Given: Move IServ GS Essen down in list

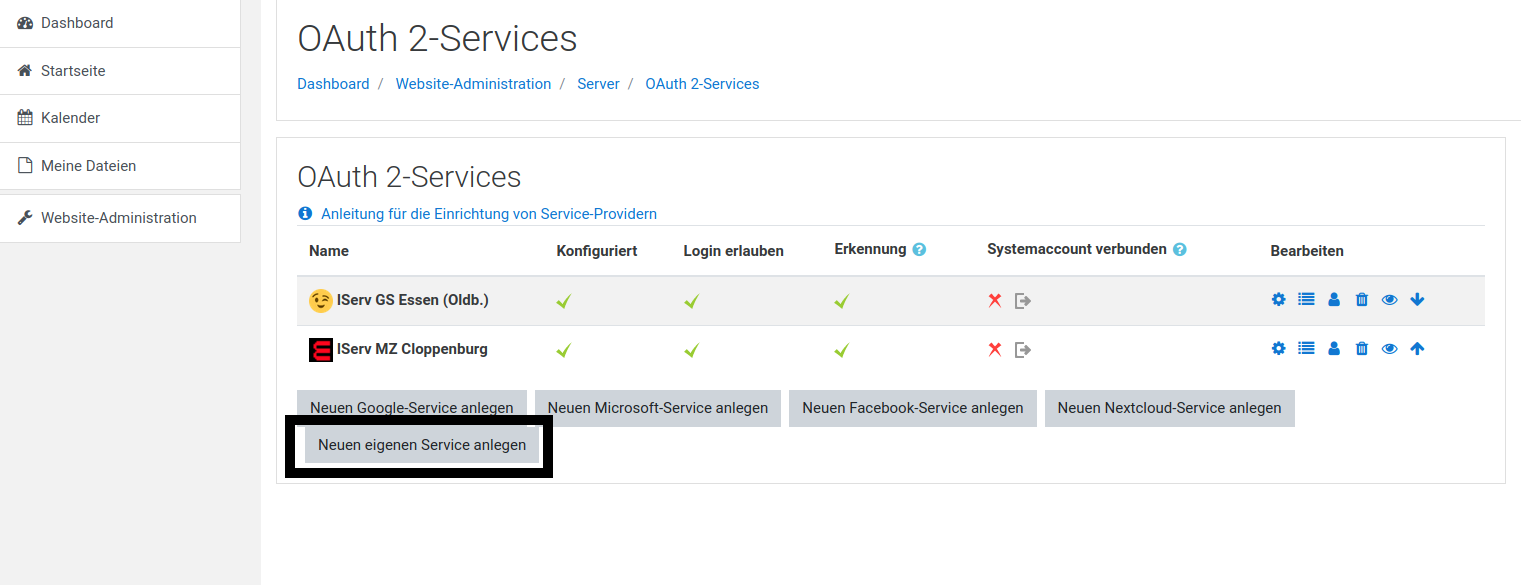Looking at the screenshot, I should (1417, 299).
